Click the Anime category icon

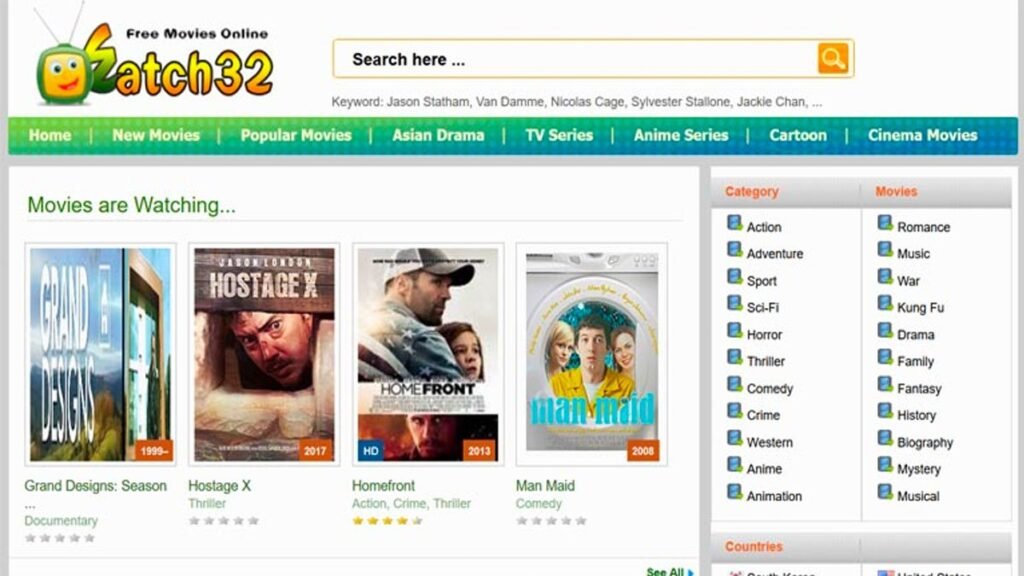735,468
